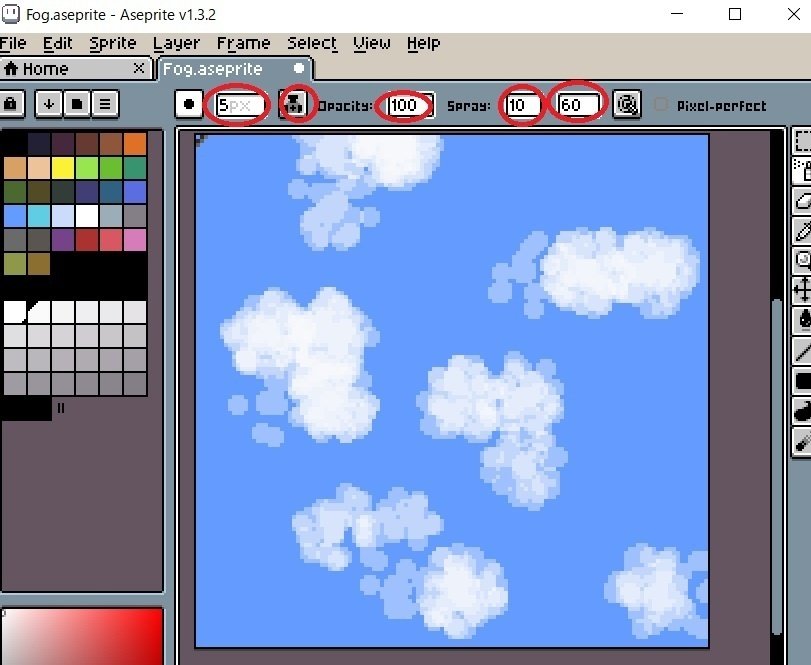Select the Move tool

pos(803,290)
